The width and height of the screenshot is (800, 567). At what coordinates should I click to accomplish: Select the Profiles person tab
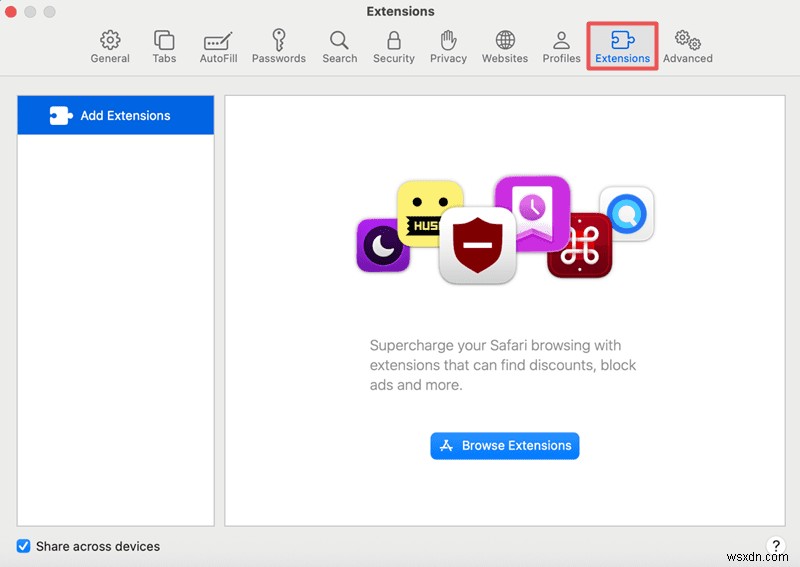(x=561, y=46)
